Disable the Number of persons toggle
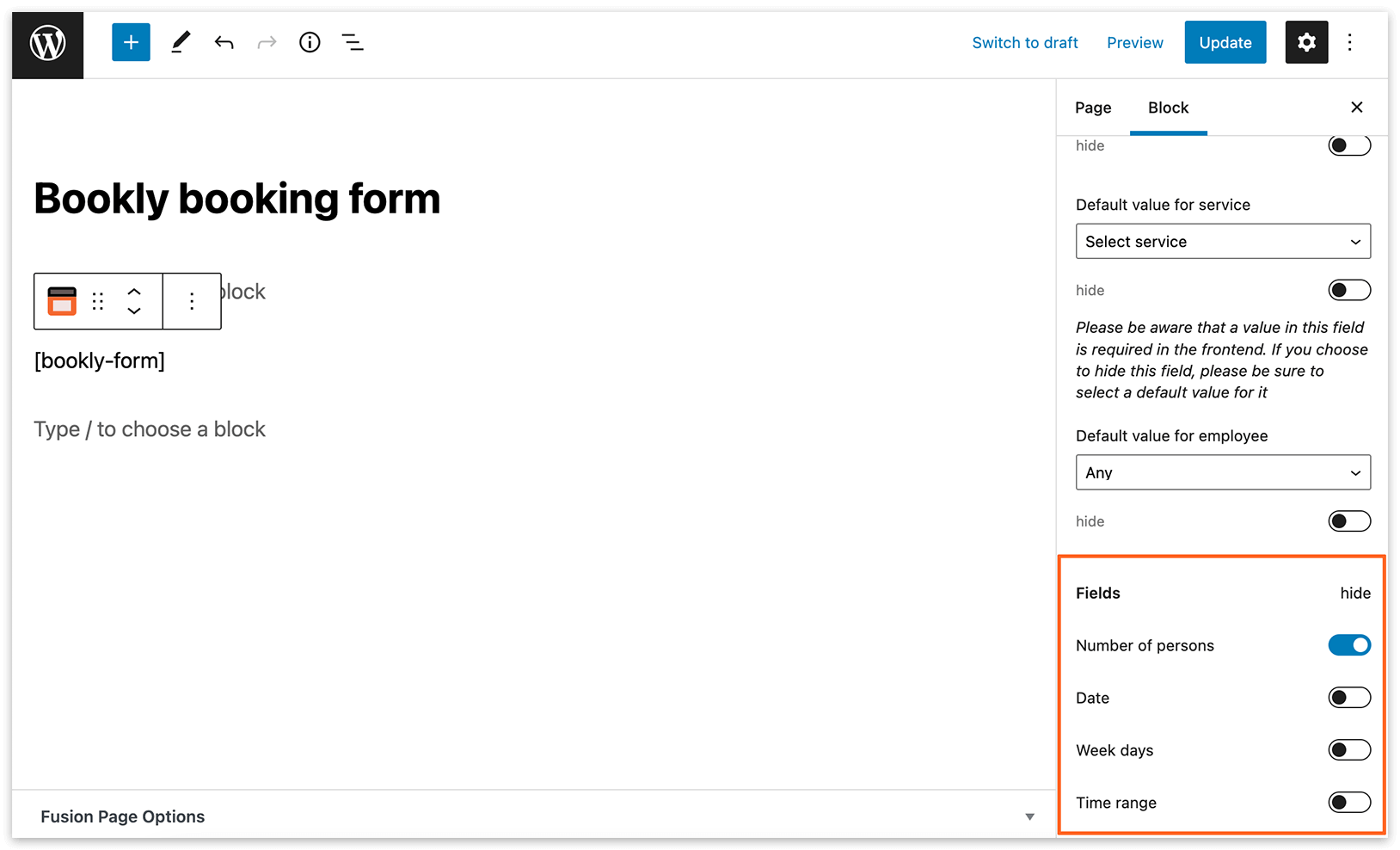 click(1349, 645)
